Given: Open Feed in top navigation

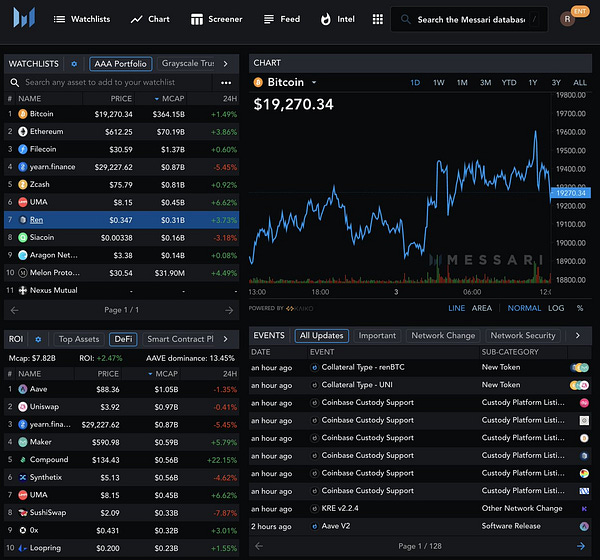Looking at the screenshot, I should pos(282,19).
